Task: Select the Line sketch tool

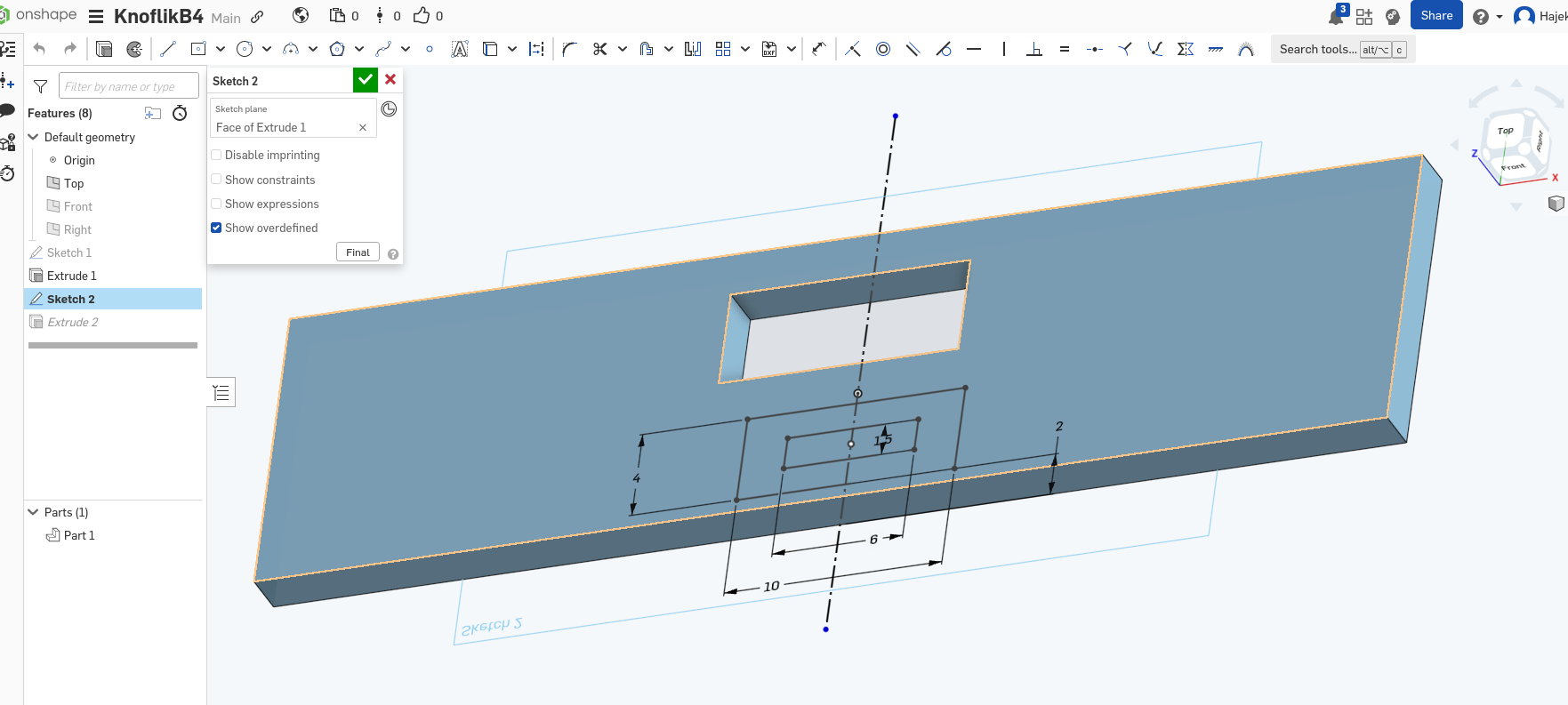Action: [168, 49]
